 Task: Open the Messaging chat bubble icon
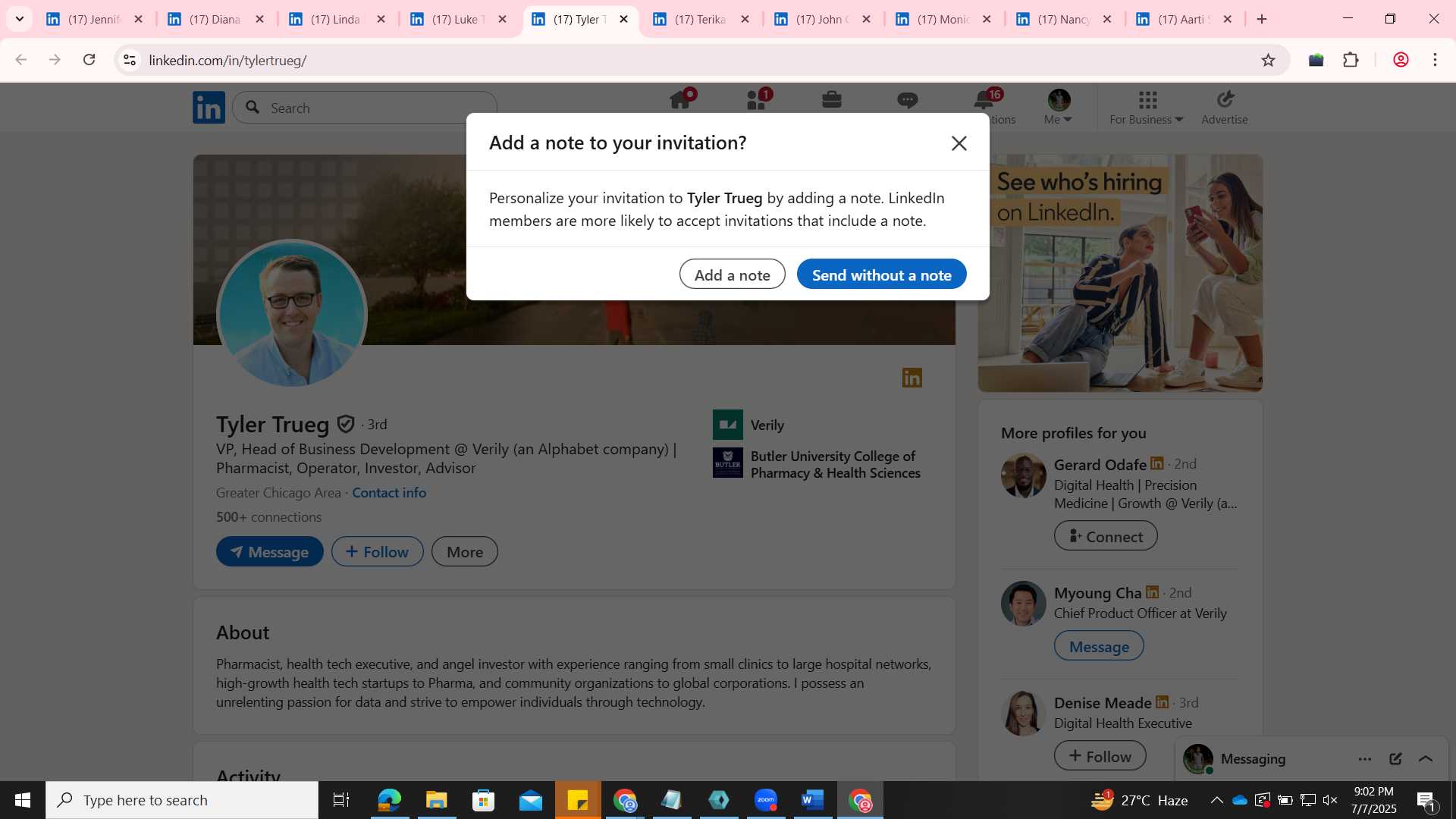[x=907, y=100]
